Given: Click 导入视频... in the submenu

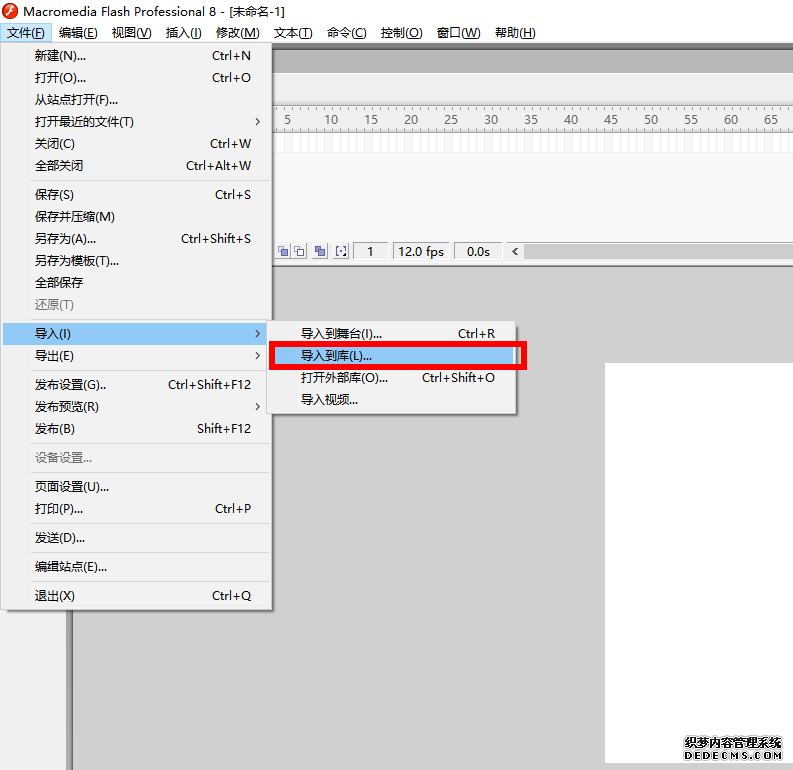Looking at the screenshot, I should pos(329,400).
